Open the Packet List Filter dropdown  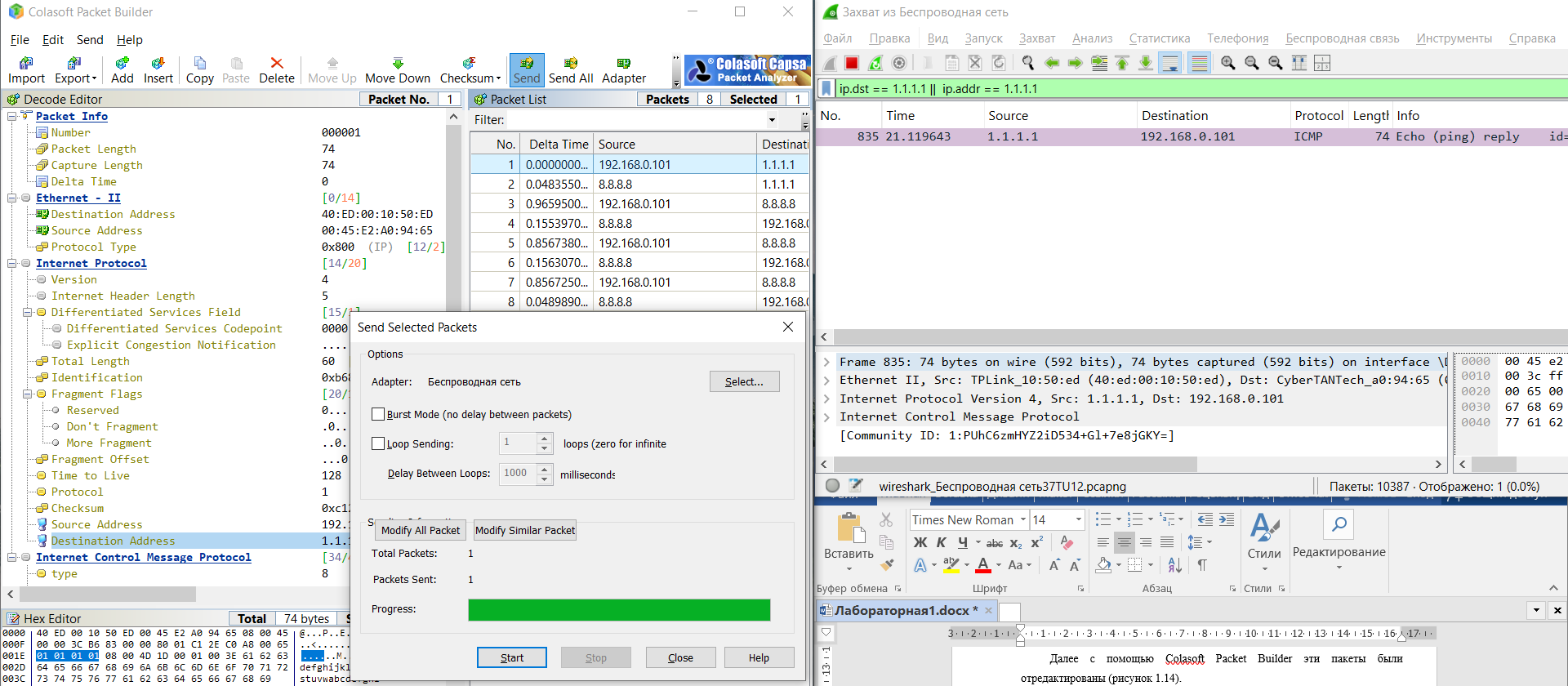tap(772, 120)
